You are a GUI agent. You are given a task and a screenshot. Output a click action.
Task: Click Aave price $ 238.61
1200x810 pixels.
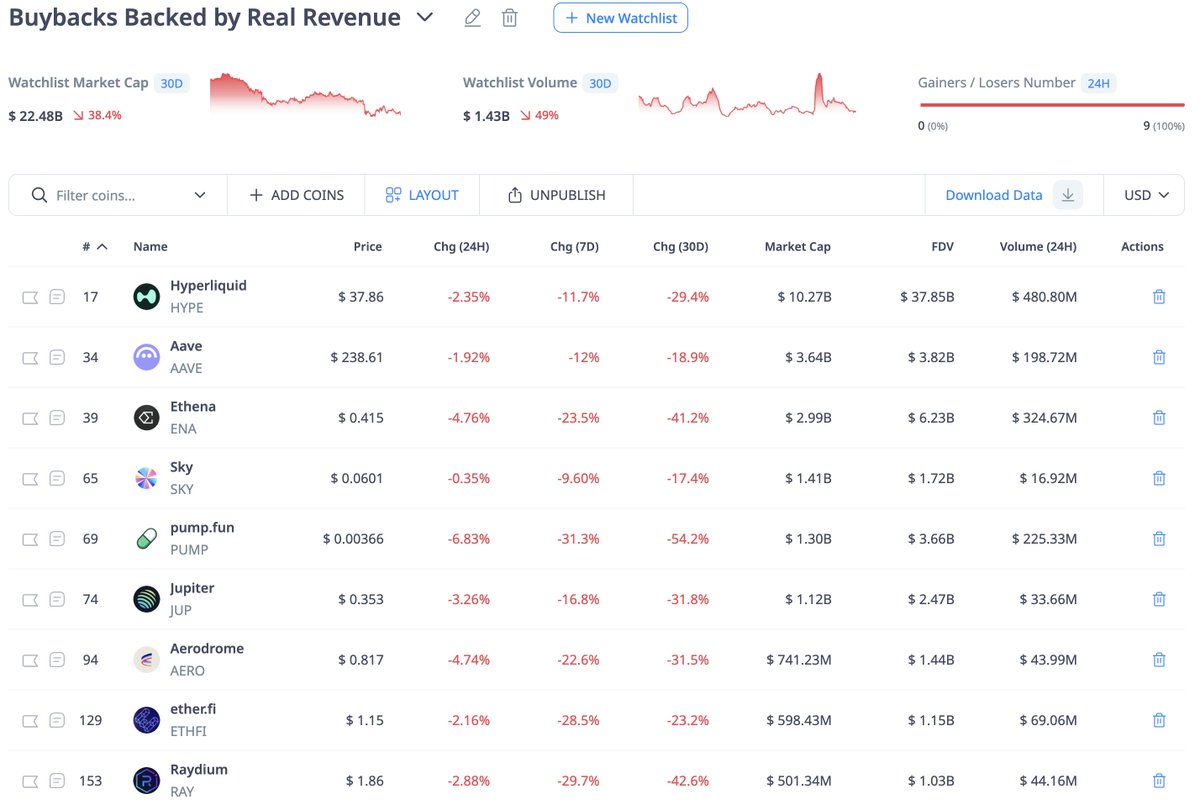click(357, 357)
